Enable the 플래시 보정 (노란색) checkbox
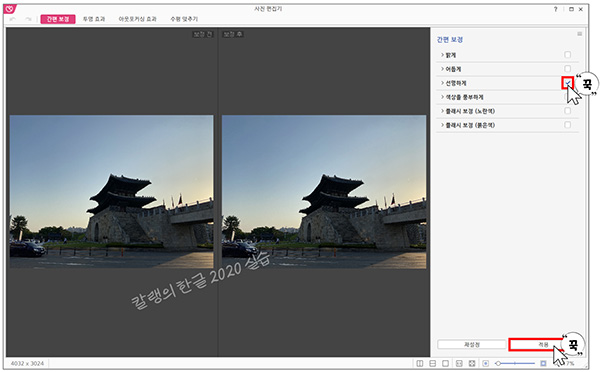600x372 pixels. point(567,111)
